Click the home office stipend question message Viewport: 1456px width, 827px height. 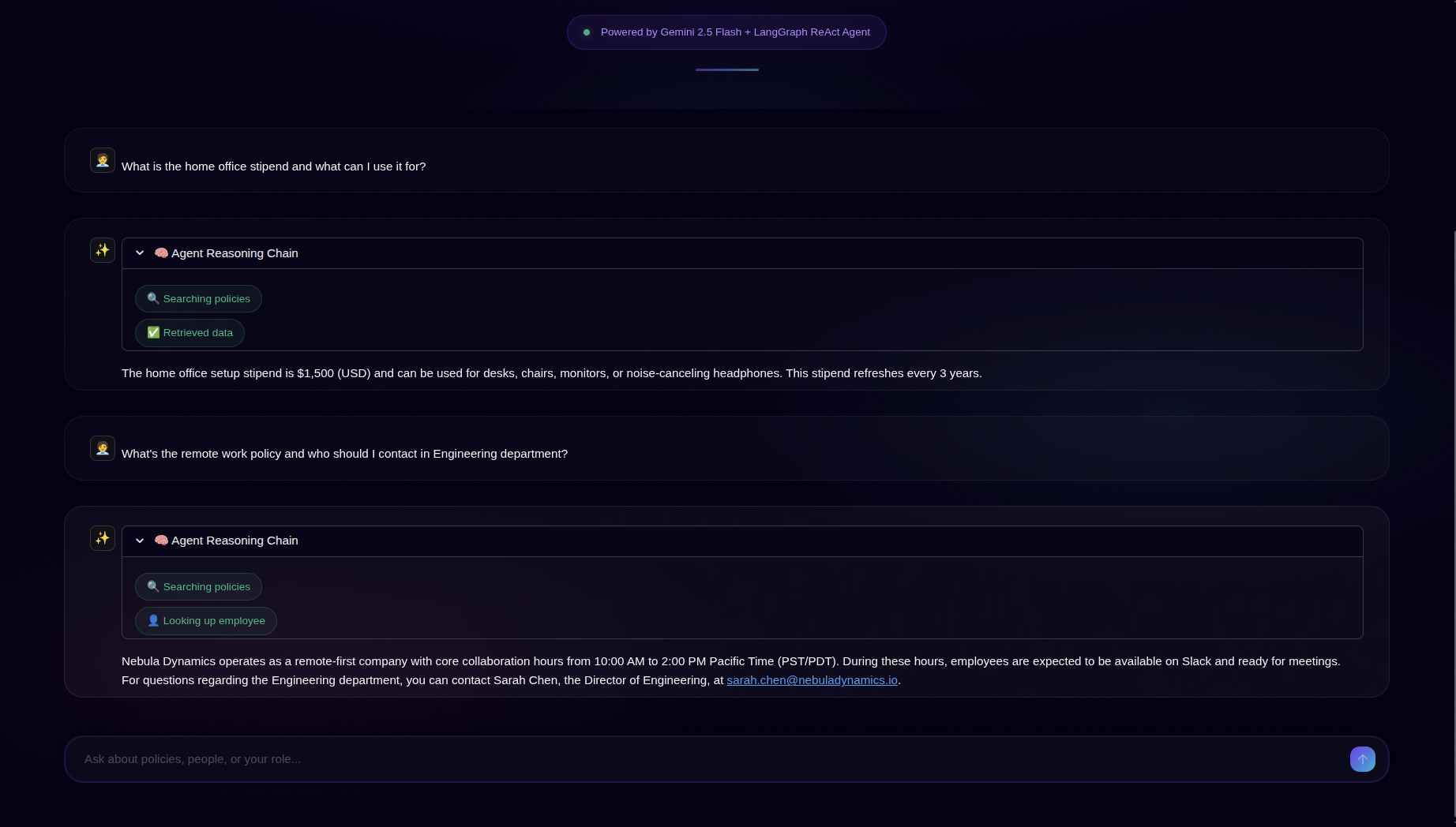(x=273, y=167)
